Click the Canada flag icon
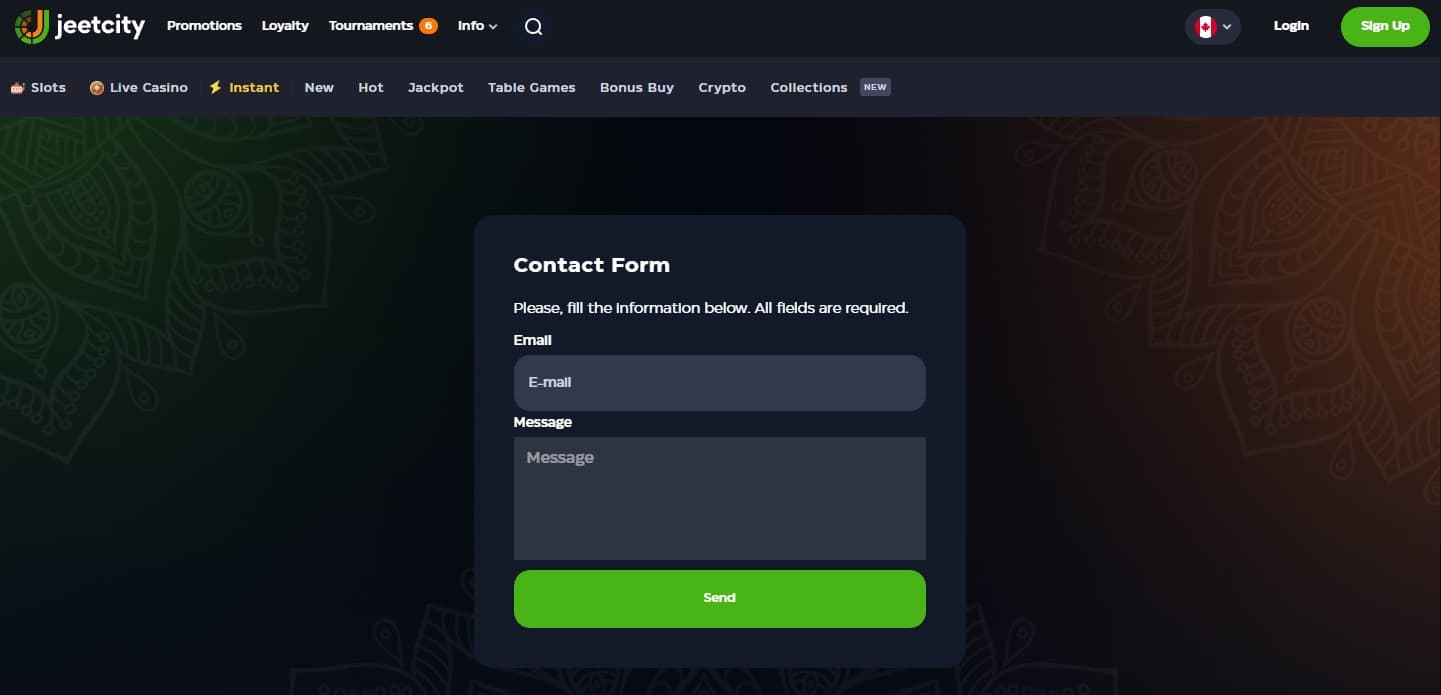The width and height of the screenshot is (1441, 695). coord(1205,27)
